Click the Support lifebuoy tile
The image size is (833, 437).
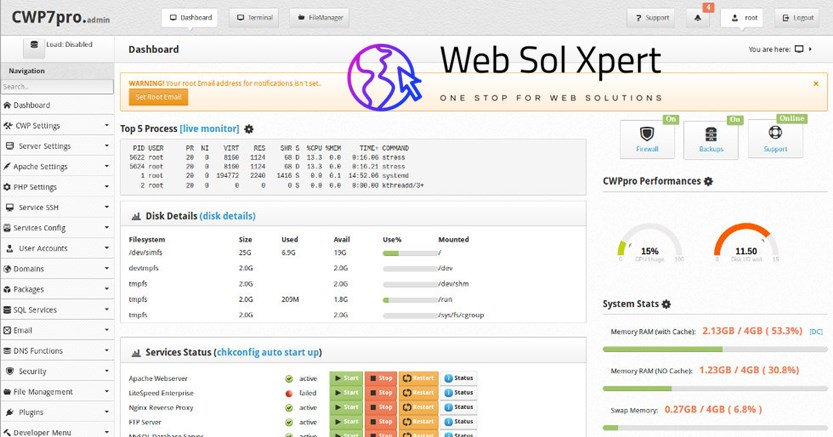click(x=775, y=140)
